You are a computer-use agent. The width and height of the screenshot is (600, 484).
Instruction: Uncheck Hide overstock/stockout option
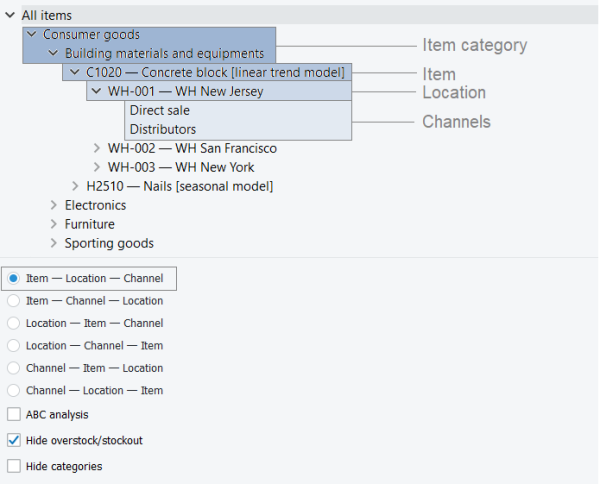click(x=13, y=440)
